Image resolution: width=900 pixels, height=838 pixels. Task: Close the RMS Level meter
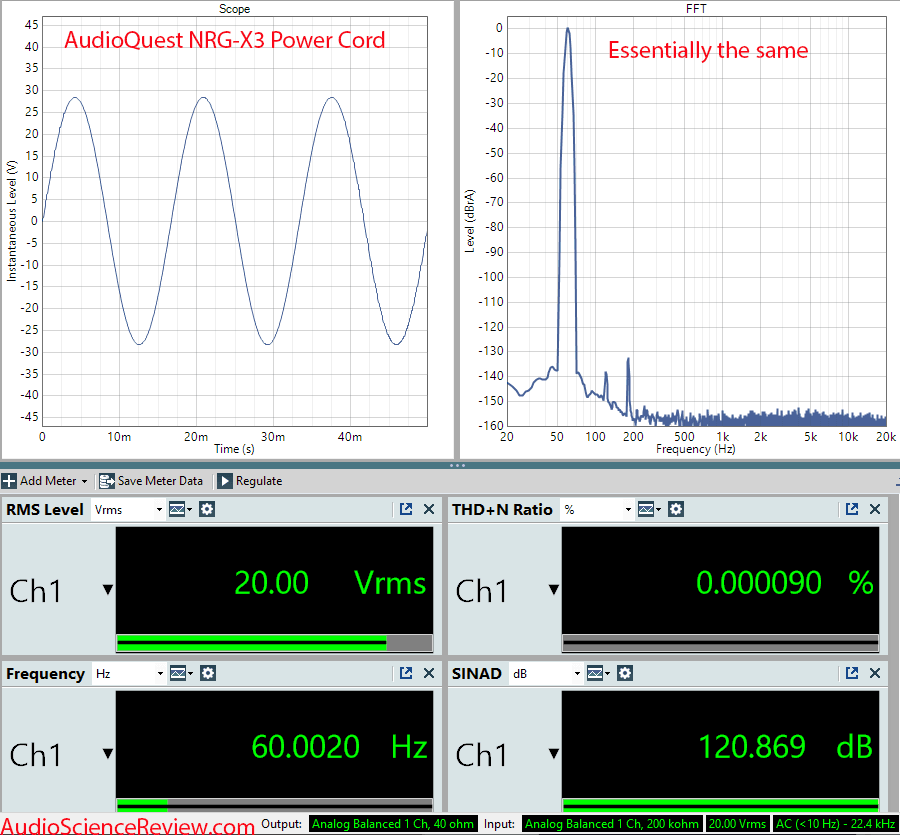(429, 509)
